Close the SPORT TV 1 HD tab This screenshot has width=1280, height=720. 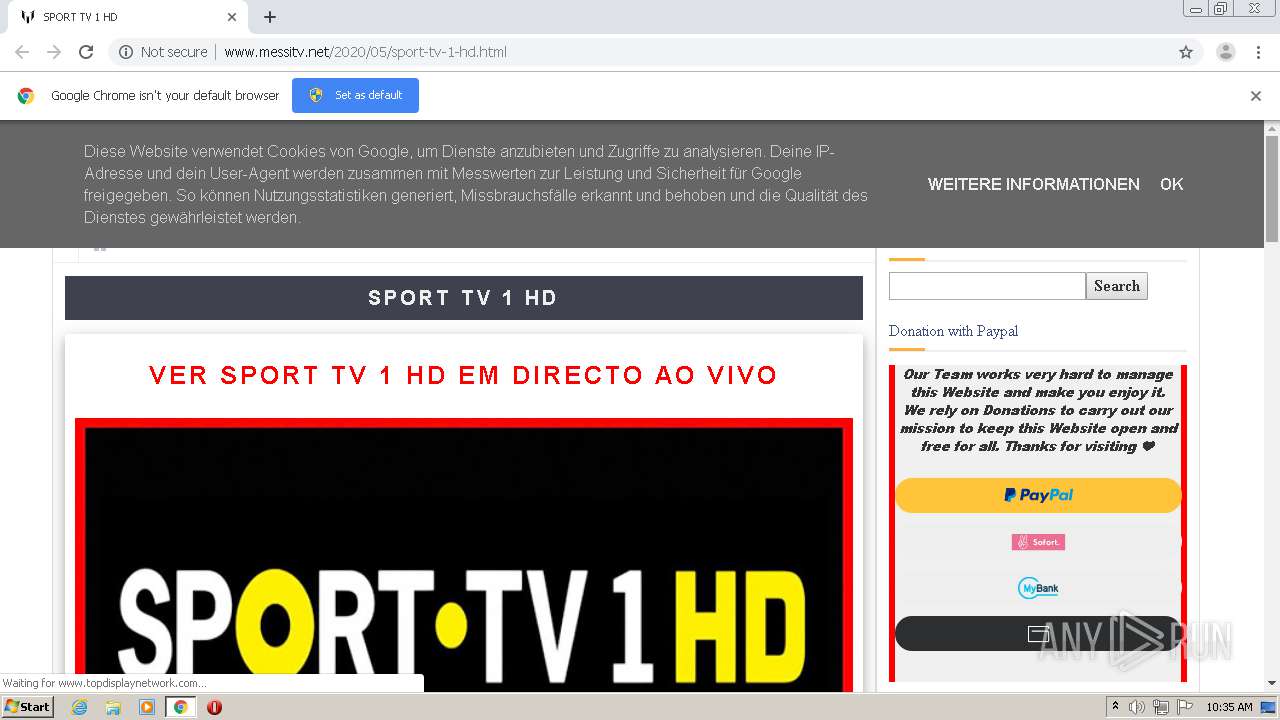pos(232,17)
